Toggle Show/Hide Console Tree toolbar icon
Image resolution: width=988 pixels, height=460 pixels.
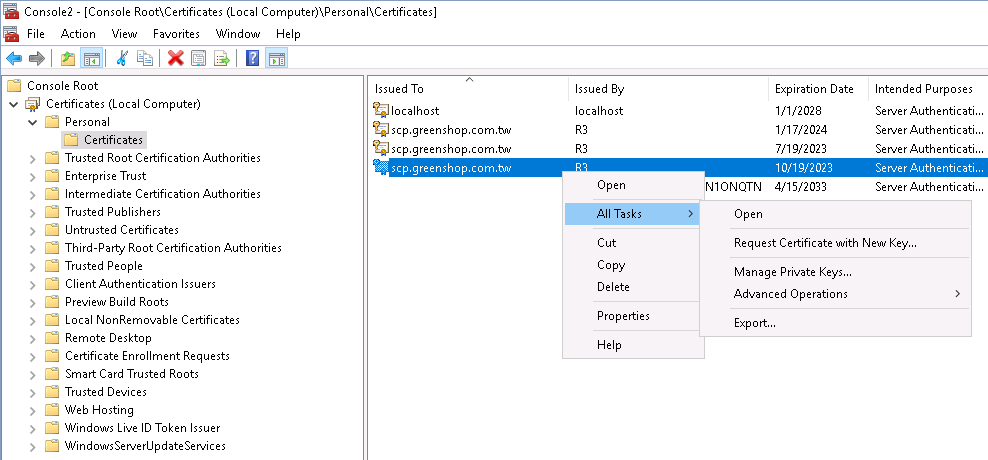[91, 59]
